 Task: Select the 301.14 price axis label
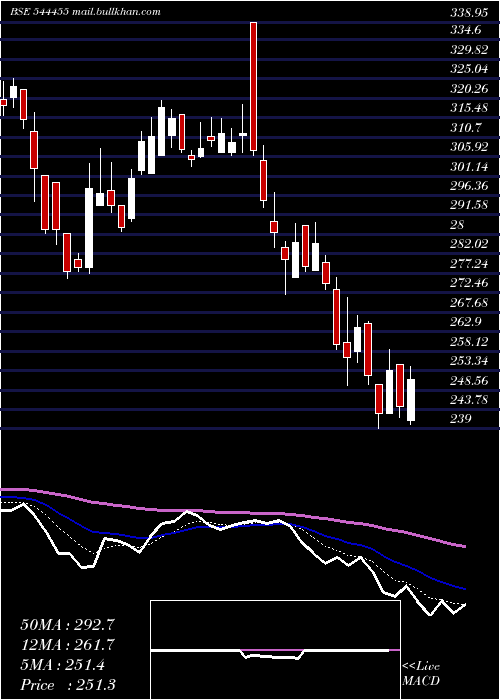pos(469,167)
